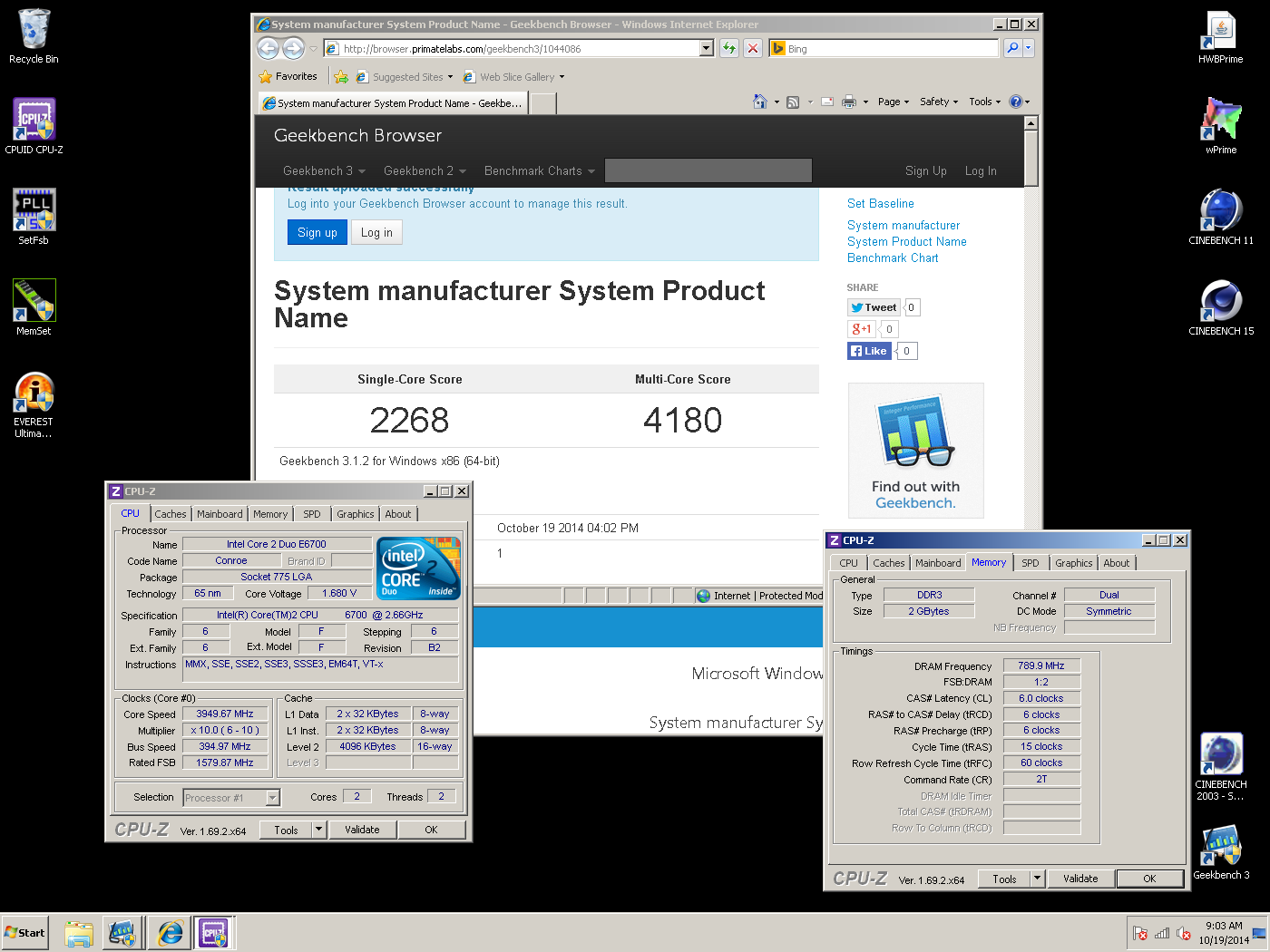Click the Start button
This screenshot has width=1270, height=952.
click(24, 932)
